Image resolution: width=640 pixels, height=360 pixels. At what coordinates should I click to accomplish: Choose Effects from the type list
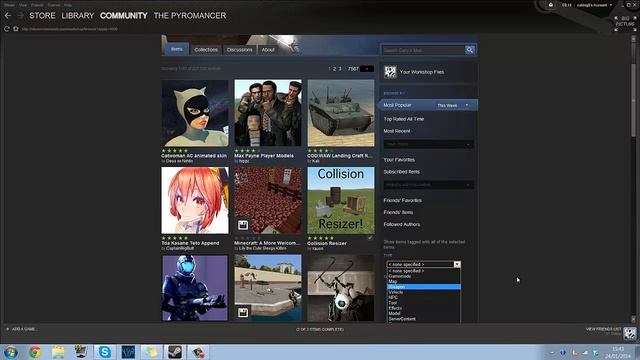coord(424,308)
